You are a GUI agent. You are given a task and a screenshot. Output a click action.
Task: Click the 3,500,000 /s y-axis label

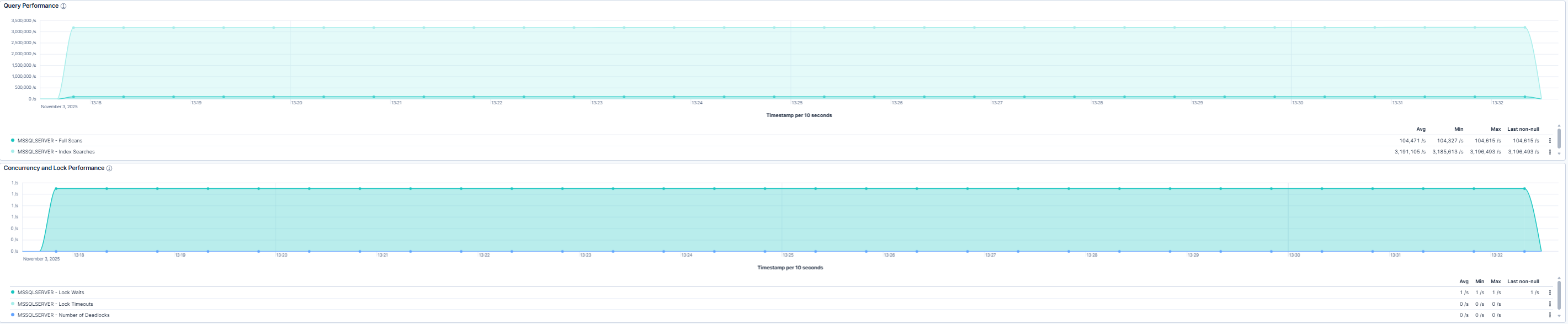tap(24, 21)
